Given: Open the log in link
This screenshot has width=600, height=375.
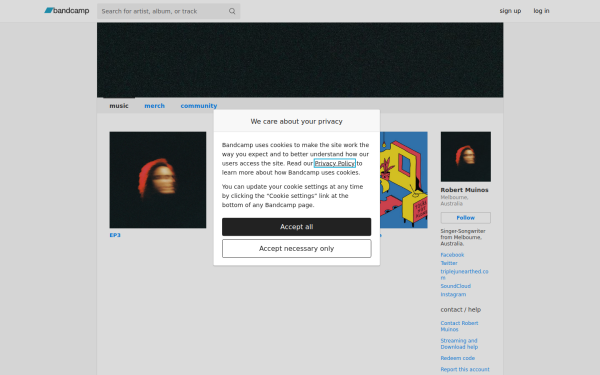Looking at the screenshot, I should point(541,11).
